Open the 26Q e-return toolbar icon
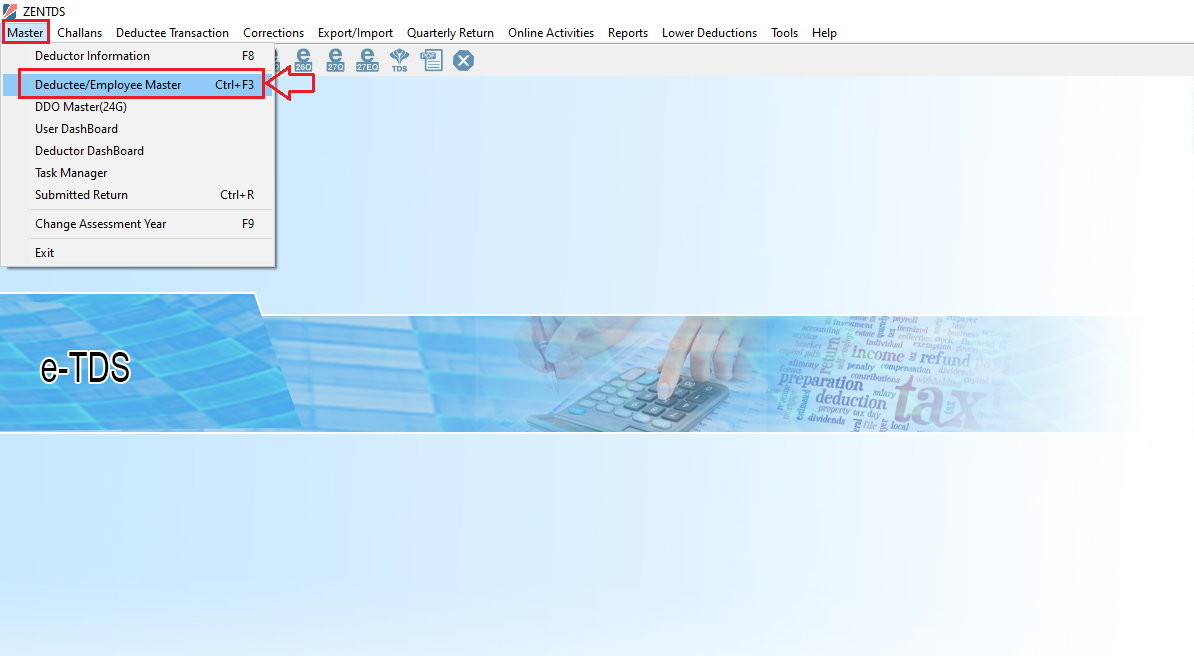The width and height of the screenshot is (1194, 656). 303,59
